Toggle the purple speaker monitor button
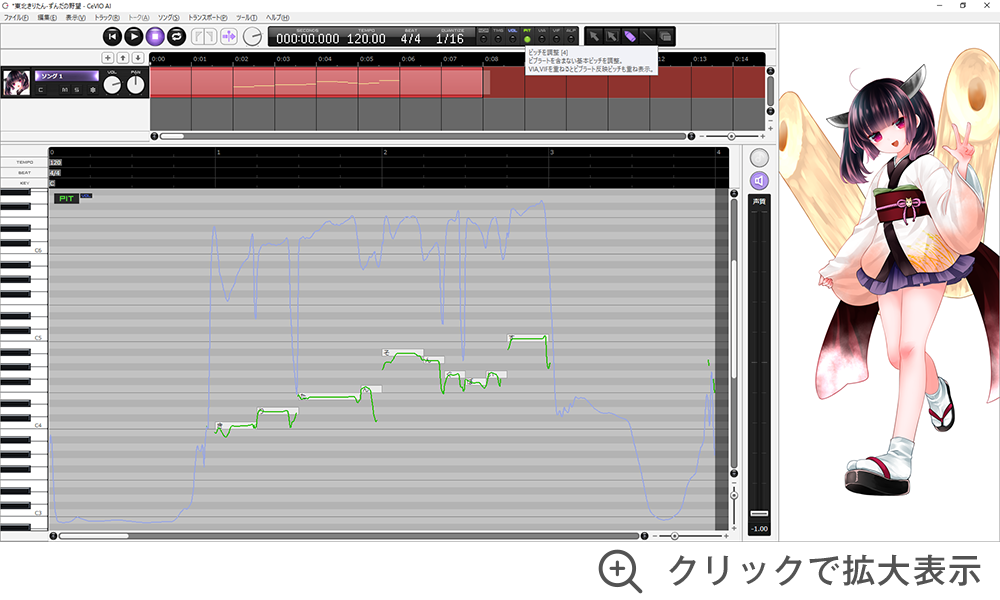Viewport: 1000px width, 600px height. (x=759, y=181)
